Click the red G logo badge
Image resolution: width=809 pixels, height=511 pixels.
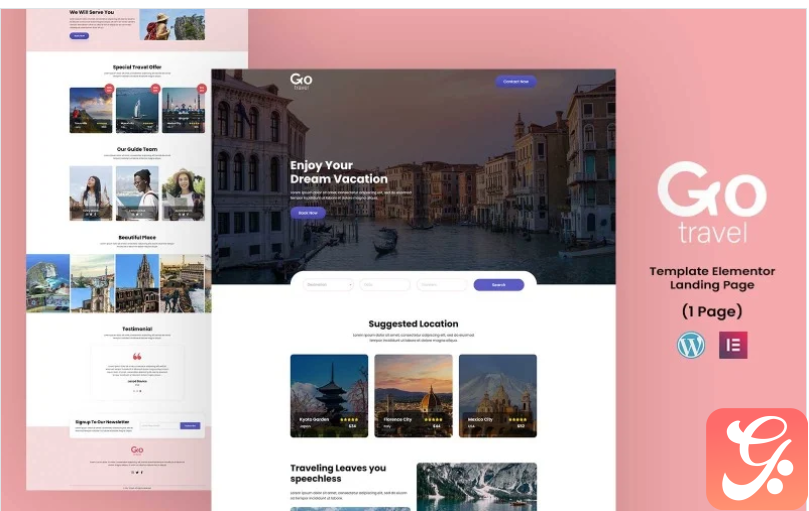click(x=757, y=458)
